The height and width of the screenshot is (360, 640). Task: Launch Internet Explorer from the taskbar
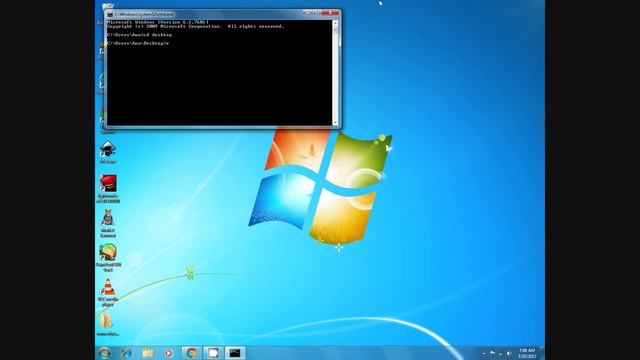click(x=126, y=353)
